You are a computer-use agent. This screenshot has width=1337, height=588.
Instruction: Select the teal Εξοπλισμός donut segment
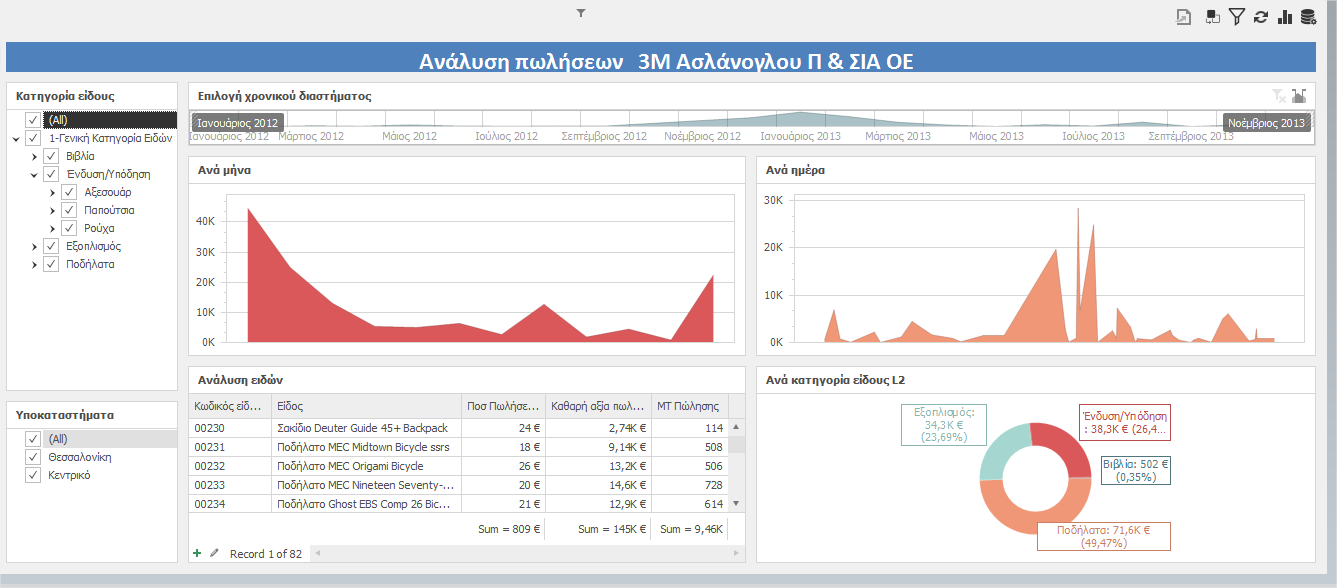coord(1000,448)
